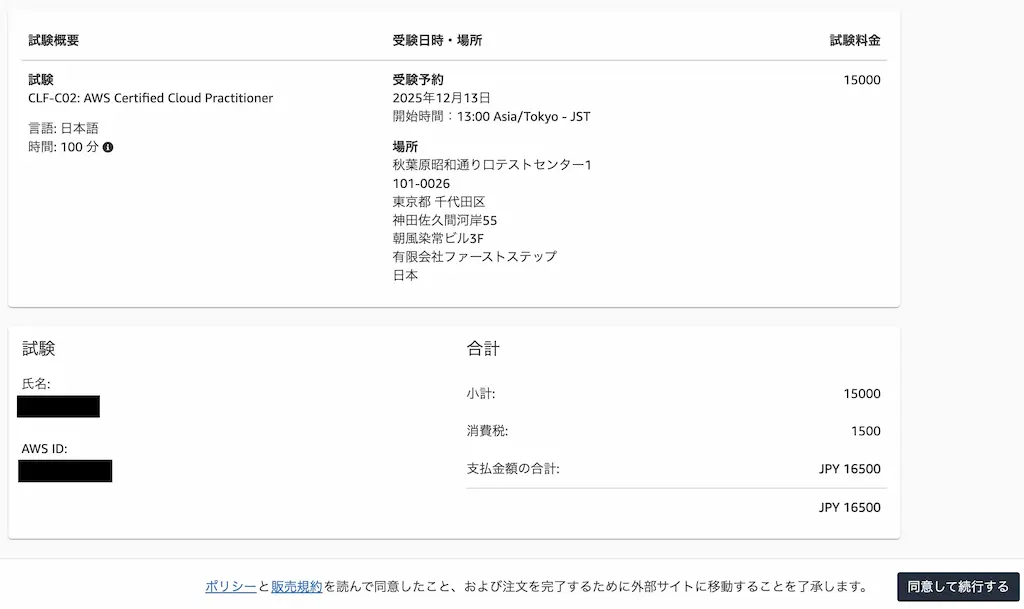Image resolution: width=1024 pixels, height=609 pixels.
Task: Click the start time 13:00 Asia/Tokyo - JST
Action: point(524,117)
